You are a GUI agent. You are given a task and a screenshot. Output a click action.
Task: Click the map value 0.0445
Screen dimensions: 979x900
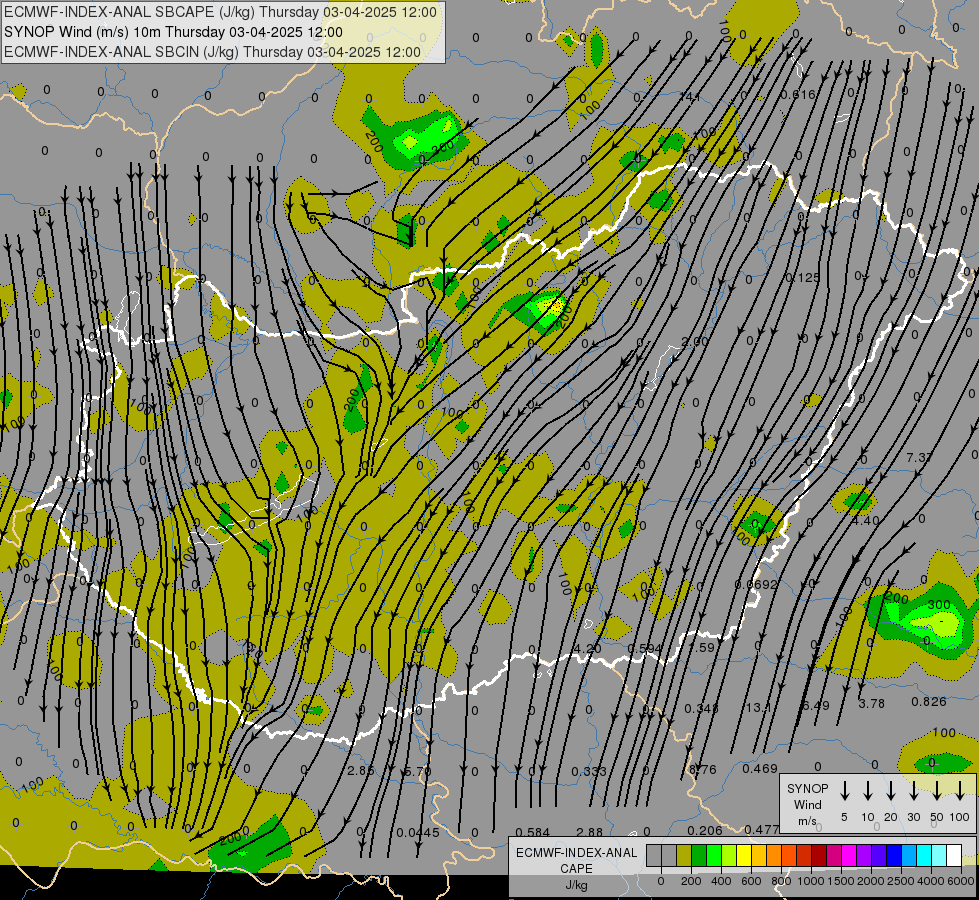(418, 833)
